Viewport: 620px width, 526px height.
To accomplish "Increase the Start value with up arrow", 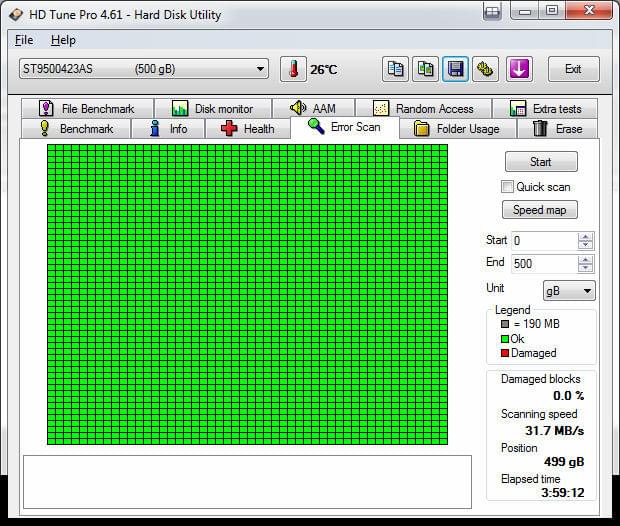I will coord(585,237).
